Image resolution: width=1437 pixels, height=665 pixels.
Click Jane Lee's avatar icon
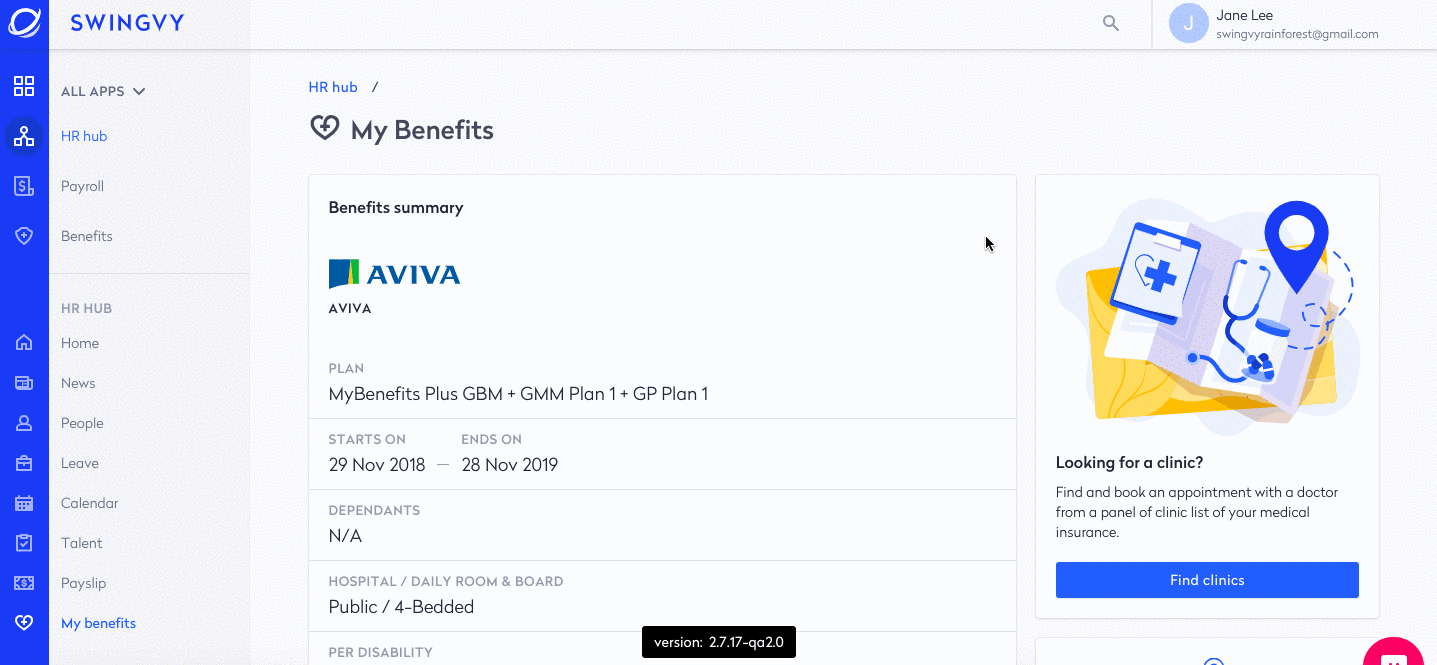1188,24
